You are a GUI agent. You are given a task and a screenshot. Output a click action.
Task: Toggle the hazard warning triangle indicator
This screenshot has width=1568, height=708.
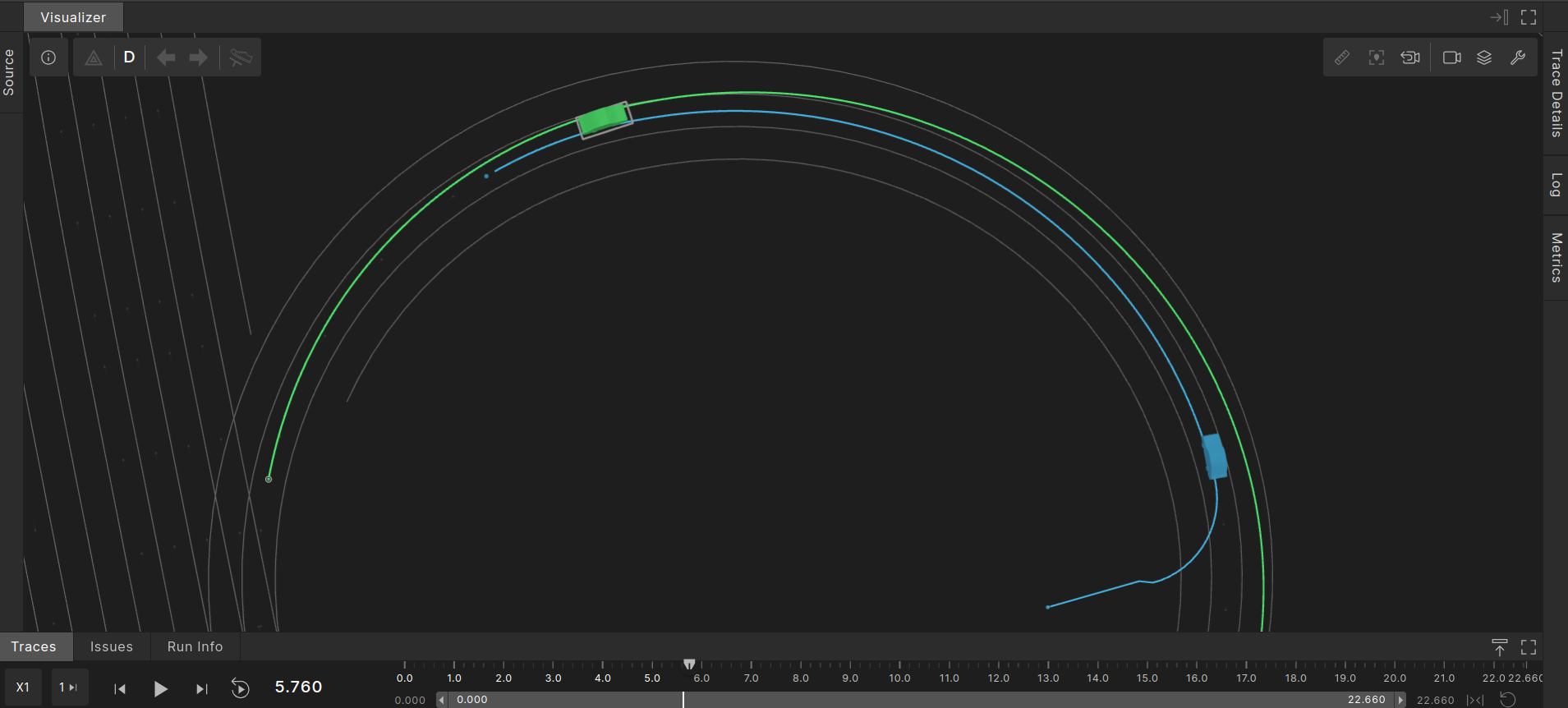pyautogui.click(x=94, y=57)
